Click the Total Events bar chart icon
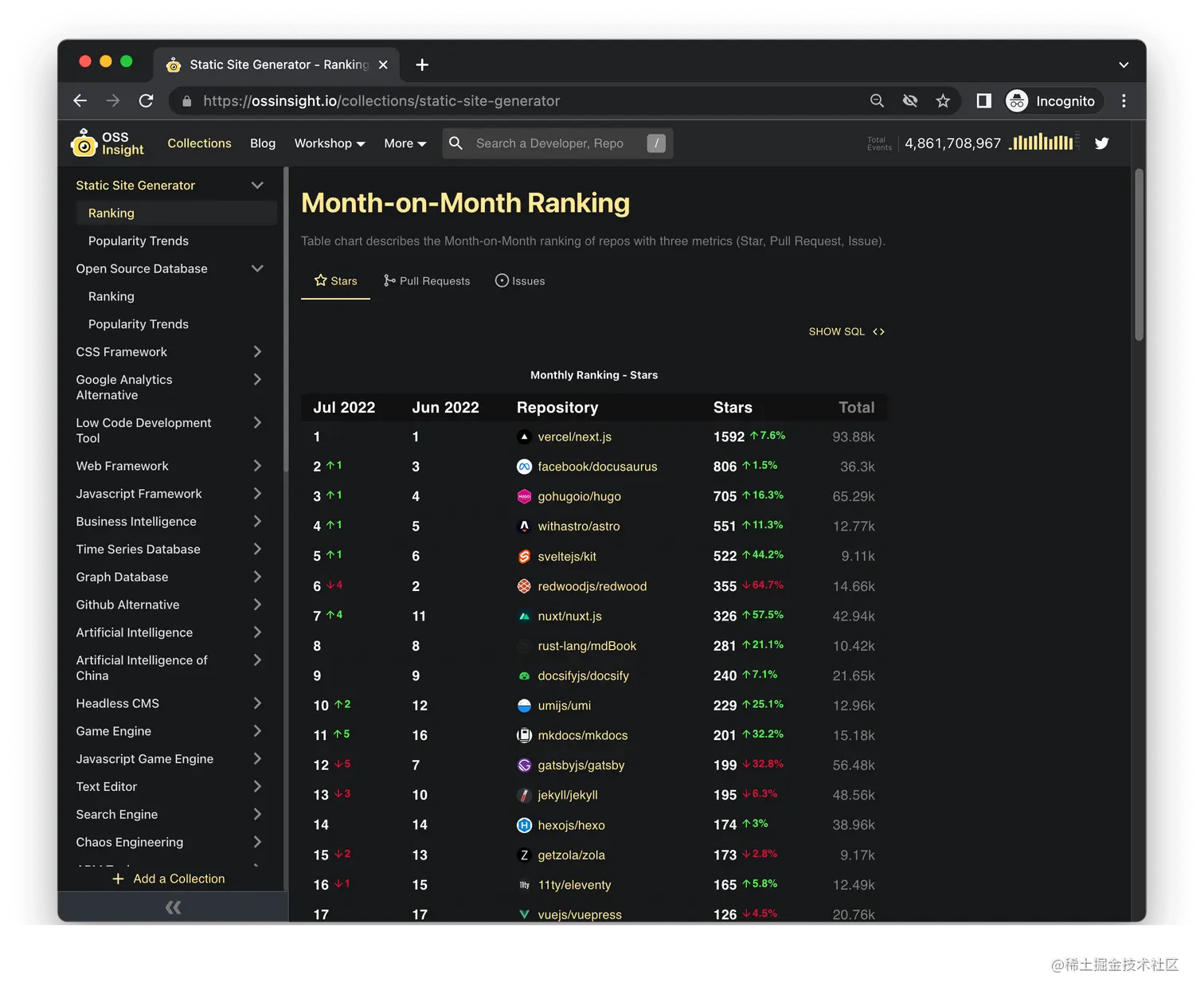The width and height of the screenshot is (1204, 998). pos(1043,143)
